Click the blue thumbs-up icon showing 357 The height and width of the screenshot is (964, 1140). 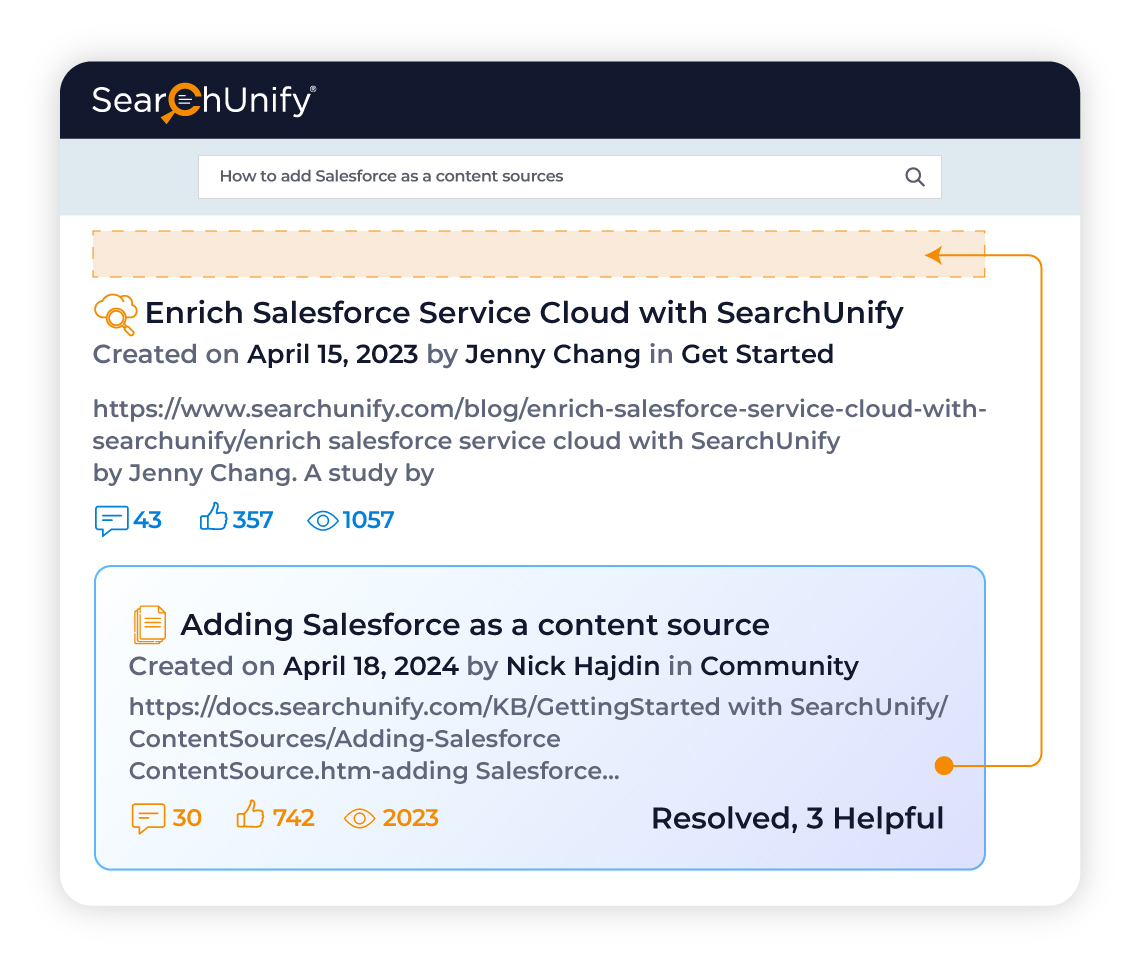pos(214,517)
